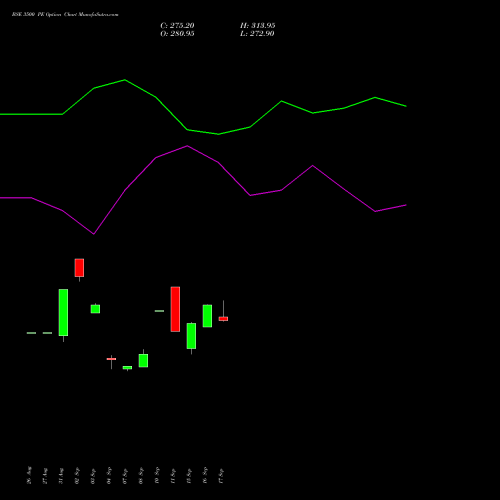Select the 31 Aug date label
The image size is (500, 500).
pyautogui.click(x=61, y=476)
